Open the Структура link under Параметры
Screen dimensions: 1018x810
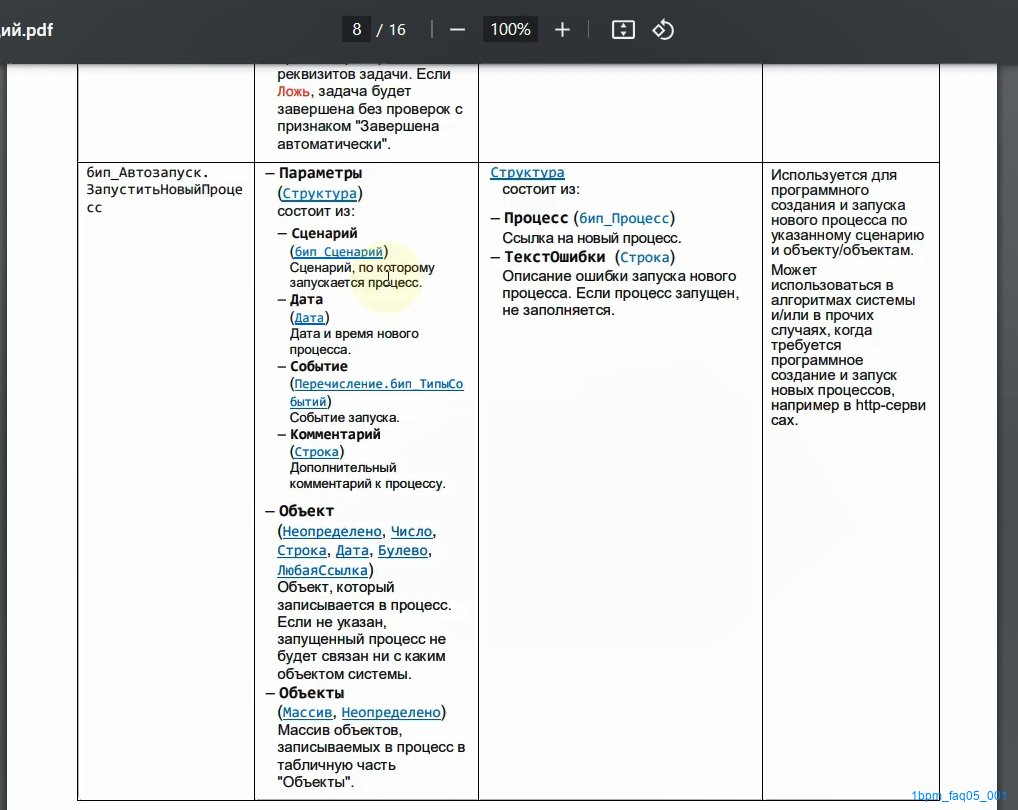point(319,193)
